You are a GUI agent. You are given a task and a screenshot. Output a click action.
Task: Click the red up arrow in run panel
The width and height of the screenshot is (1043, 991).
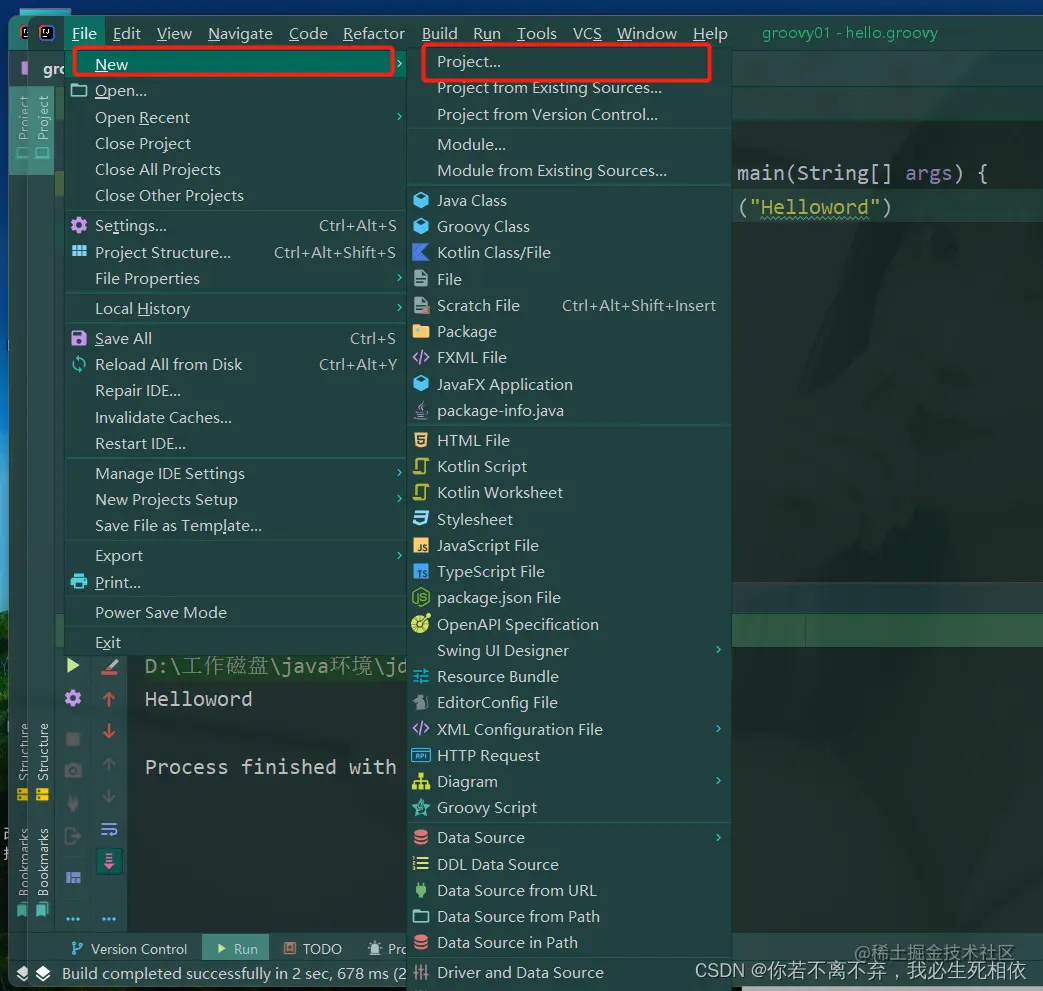[x=109, y=698]
